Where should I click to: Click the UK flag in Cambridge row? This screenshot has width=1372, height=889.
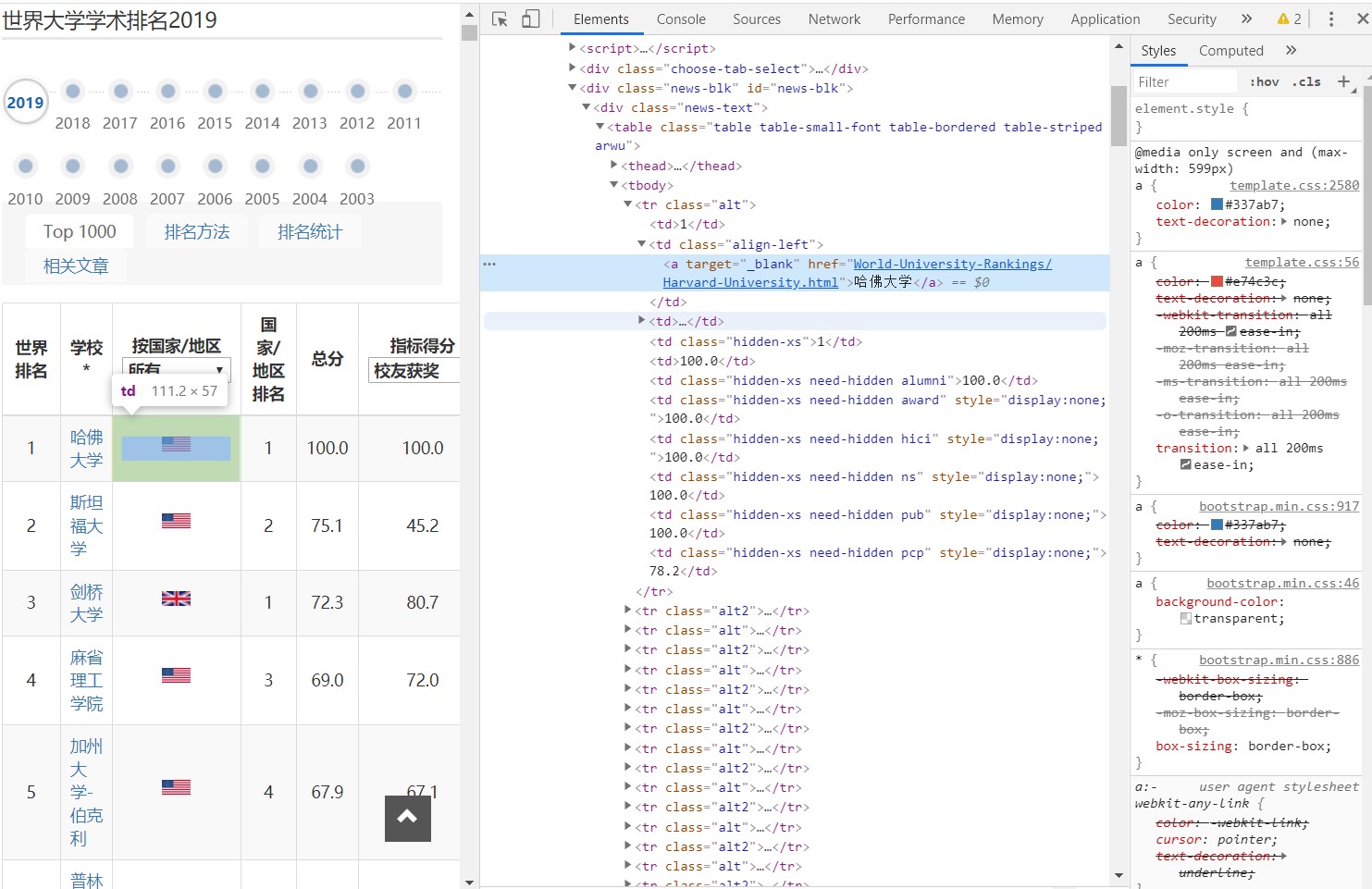pos(176,599)
